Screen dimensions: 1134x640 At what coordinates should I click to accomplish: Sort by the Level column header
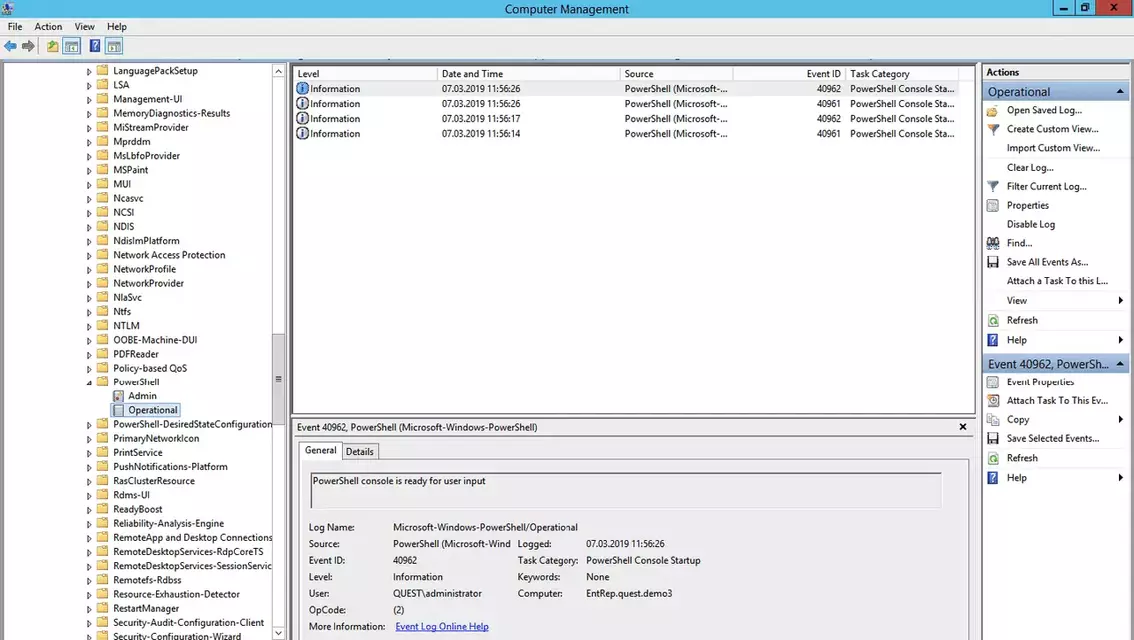coord(365,74)
